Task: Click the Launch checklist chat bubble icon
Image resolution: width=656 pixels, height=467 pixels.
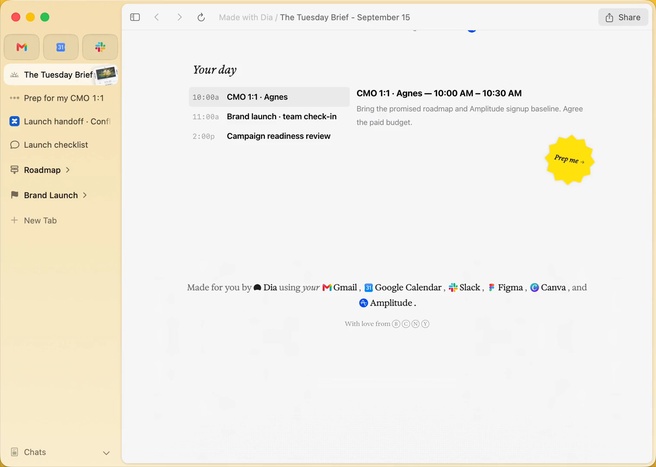Action: 14,145
